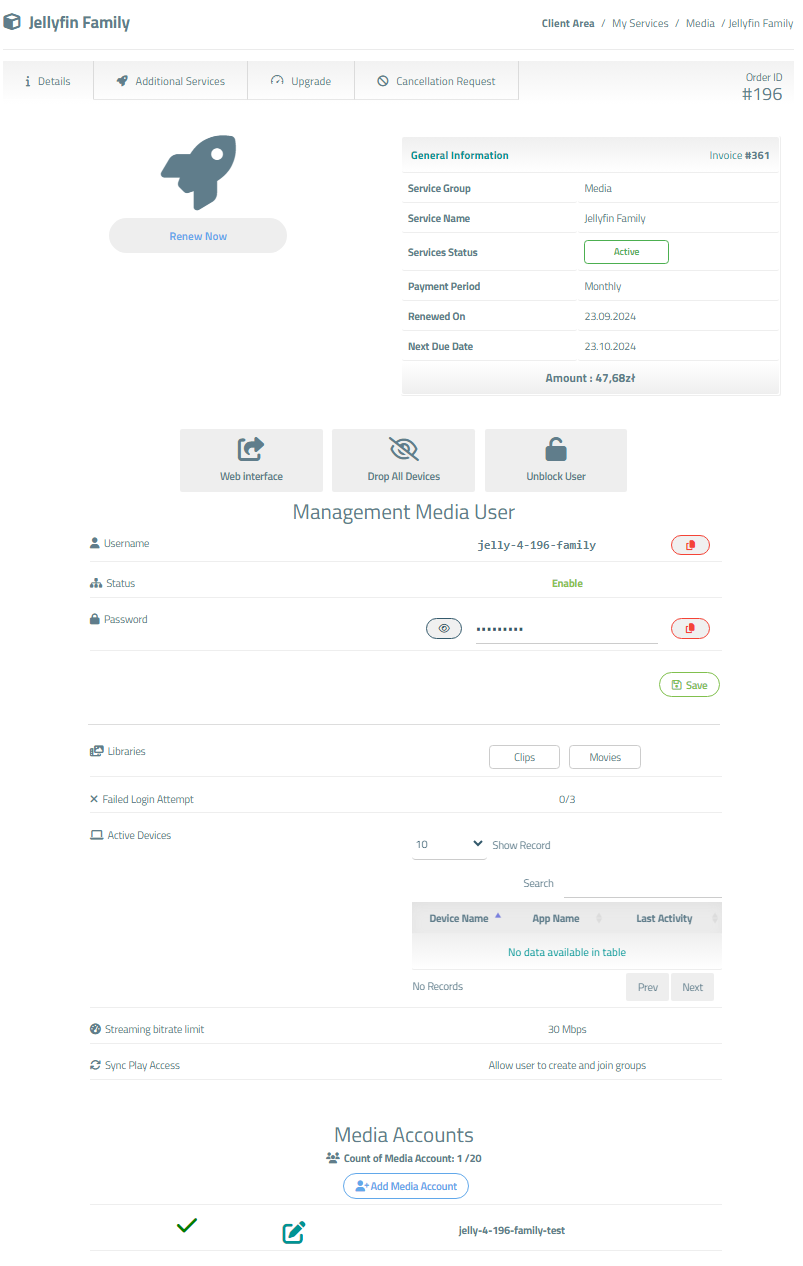Screen dimensions: 803x1266
Task: Sort table by Device Name column
Action: point(459,918)
